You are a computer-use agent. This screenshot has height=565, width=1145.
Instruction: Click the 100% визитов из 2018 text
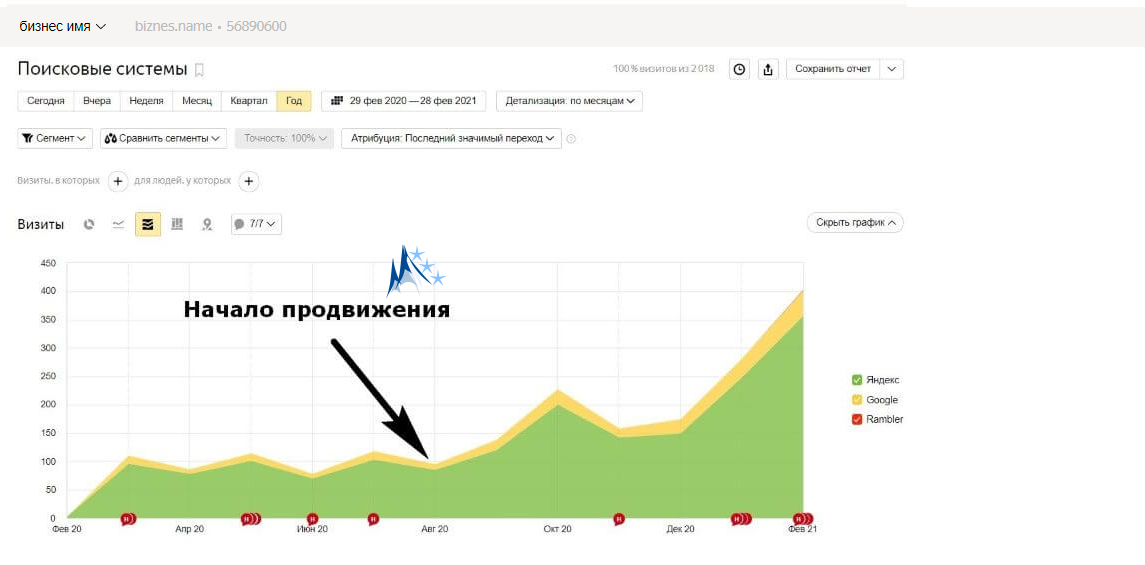[664, 69]
